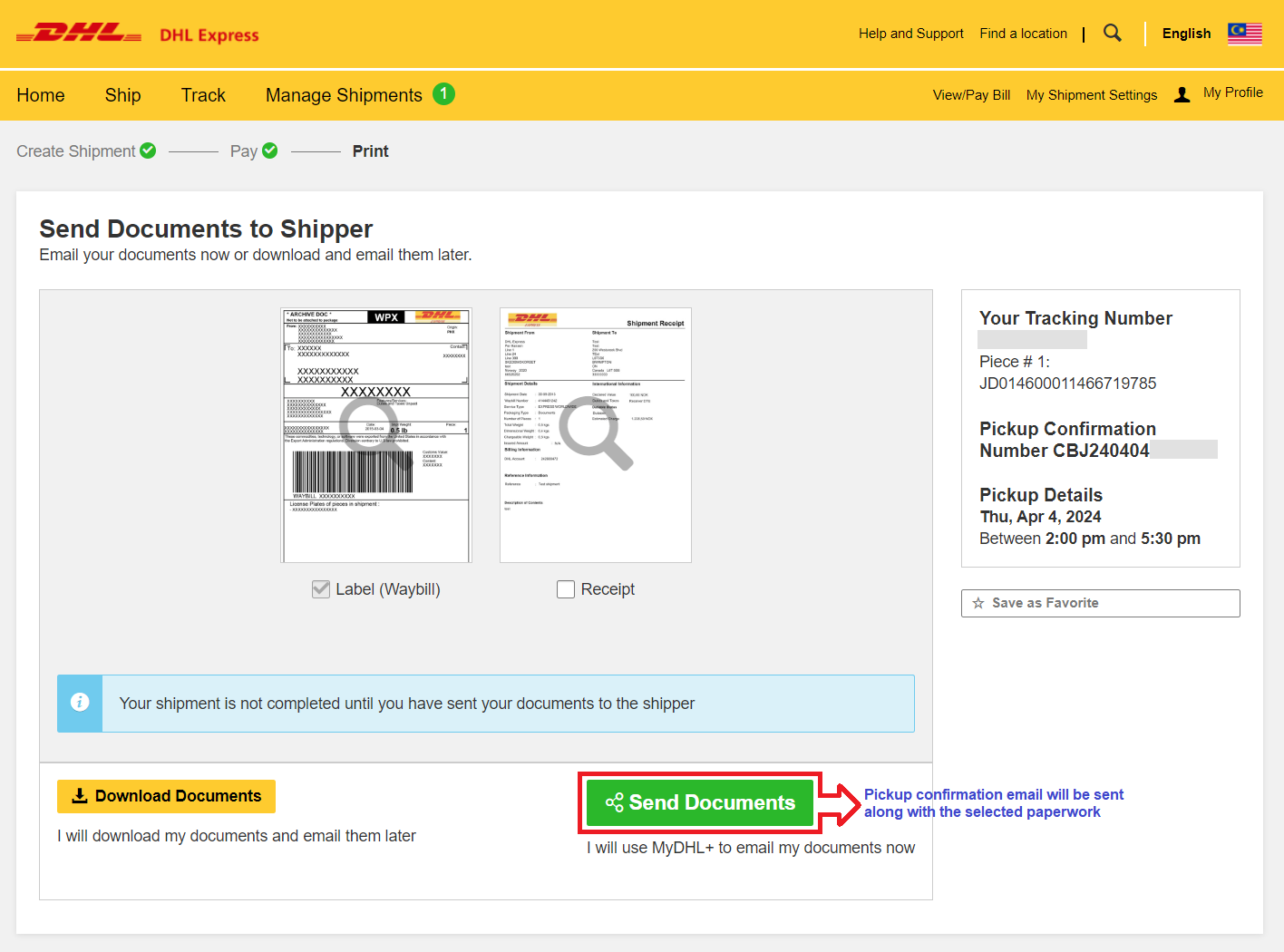This screenshot has width=1284, height=952.
Task: Click the Print step label
Action: [370, 151]
